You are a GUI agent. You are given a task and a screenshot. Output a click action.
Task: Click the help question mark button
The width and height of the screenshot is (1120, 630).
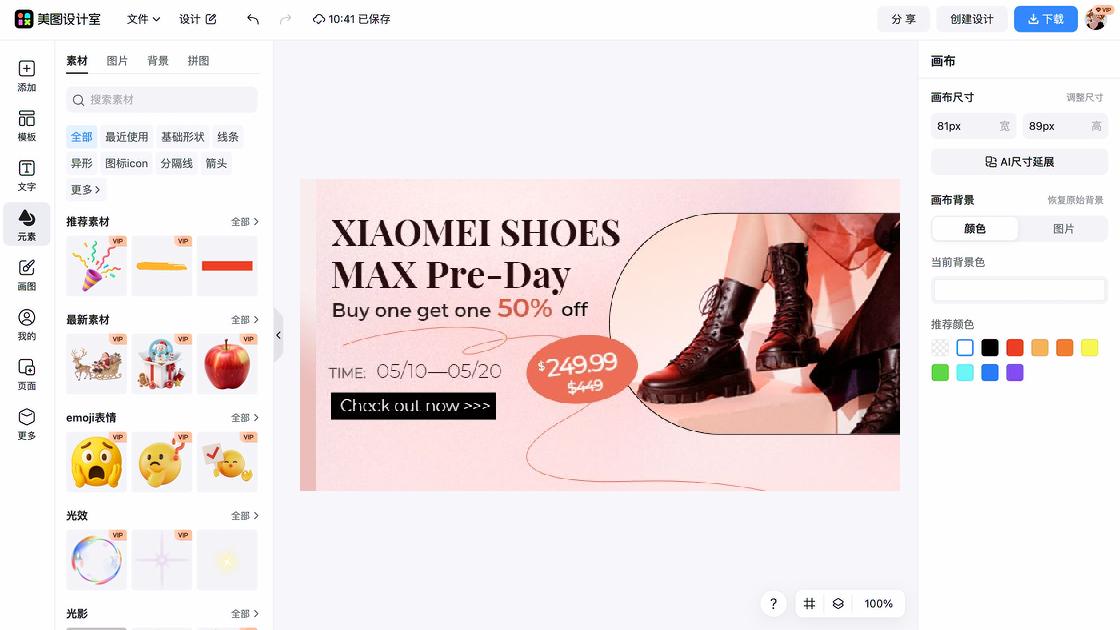coord(773,604)
